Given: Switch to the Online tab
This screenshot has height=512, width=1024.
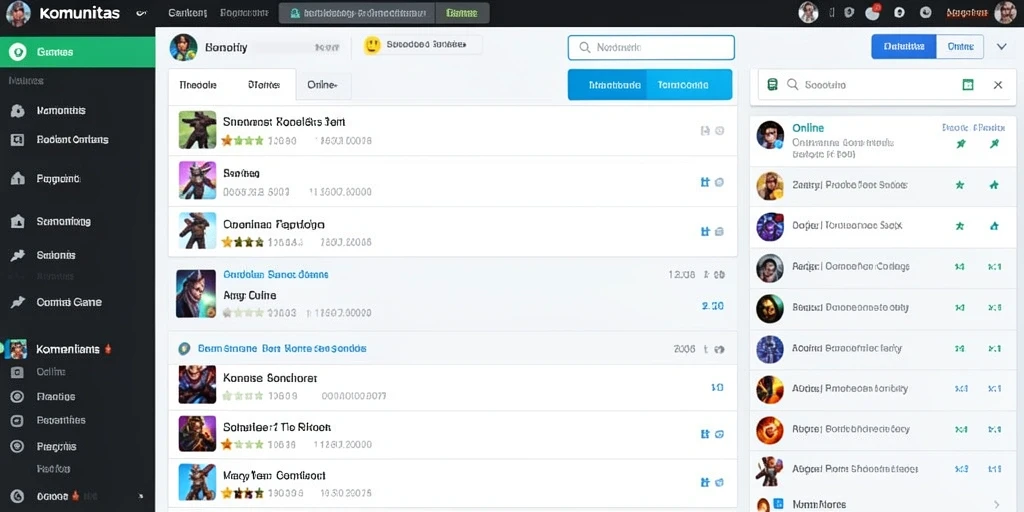Looking at the screenshot, I should pyautogui.click(x=323, y=85).
